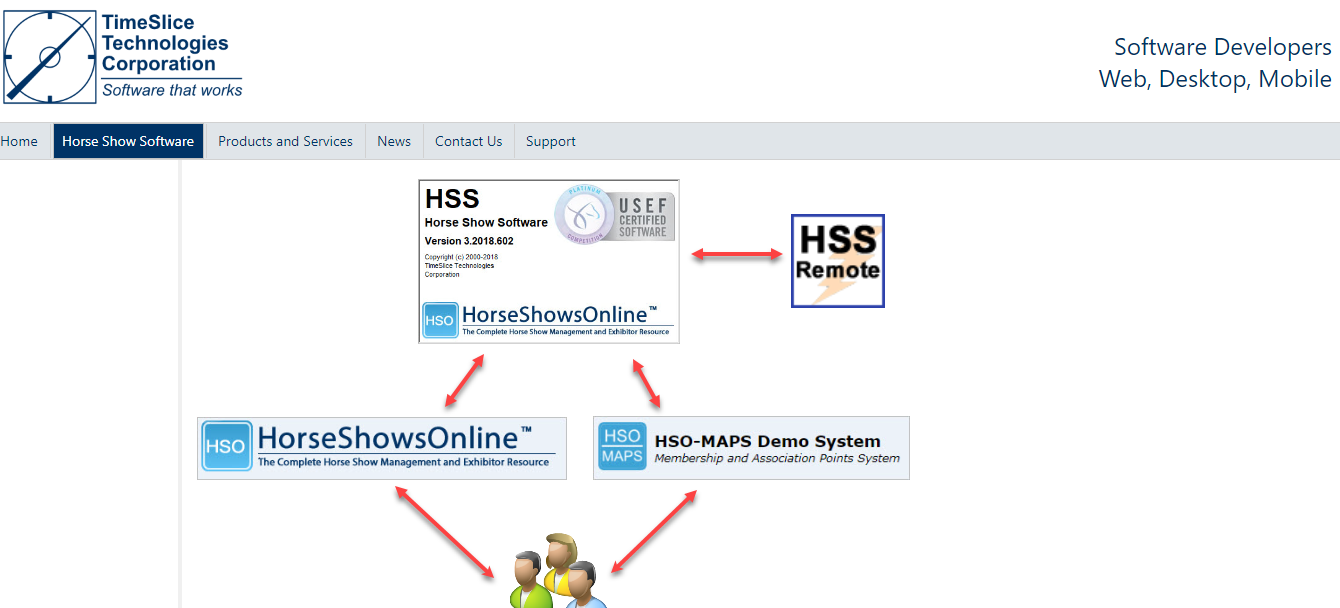
Task: Click the 'Software that works' tagline
Action: click(172, 90)
